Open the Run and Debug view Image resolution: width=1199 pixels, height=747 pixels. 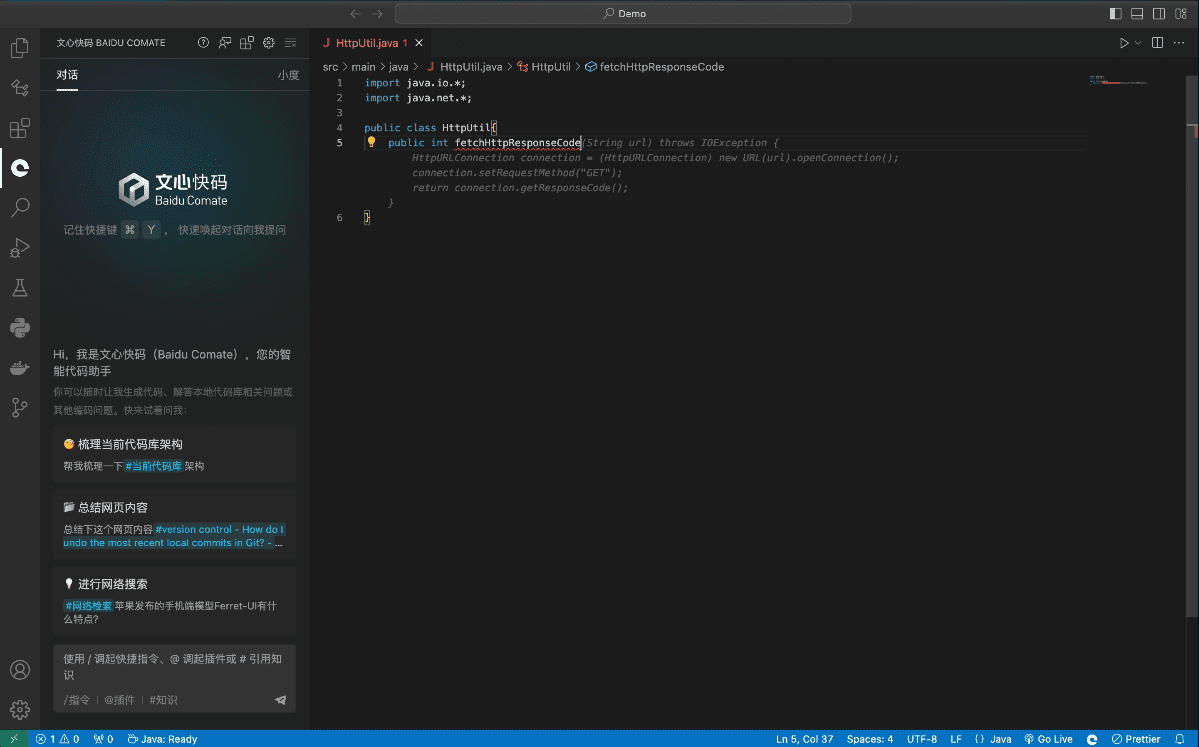click(x=20, y=247)
